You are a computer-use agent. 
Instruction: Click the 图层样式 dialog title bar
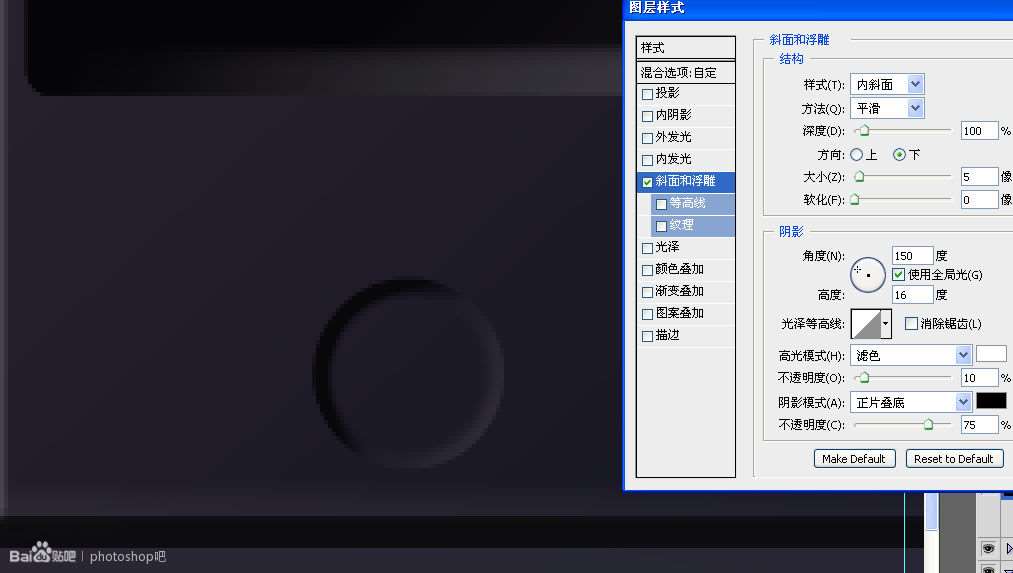(818, 8)
